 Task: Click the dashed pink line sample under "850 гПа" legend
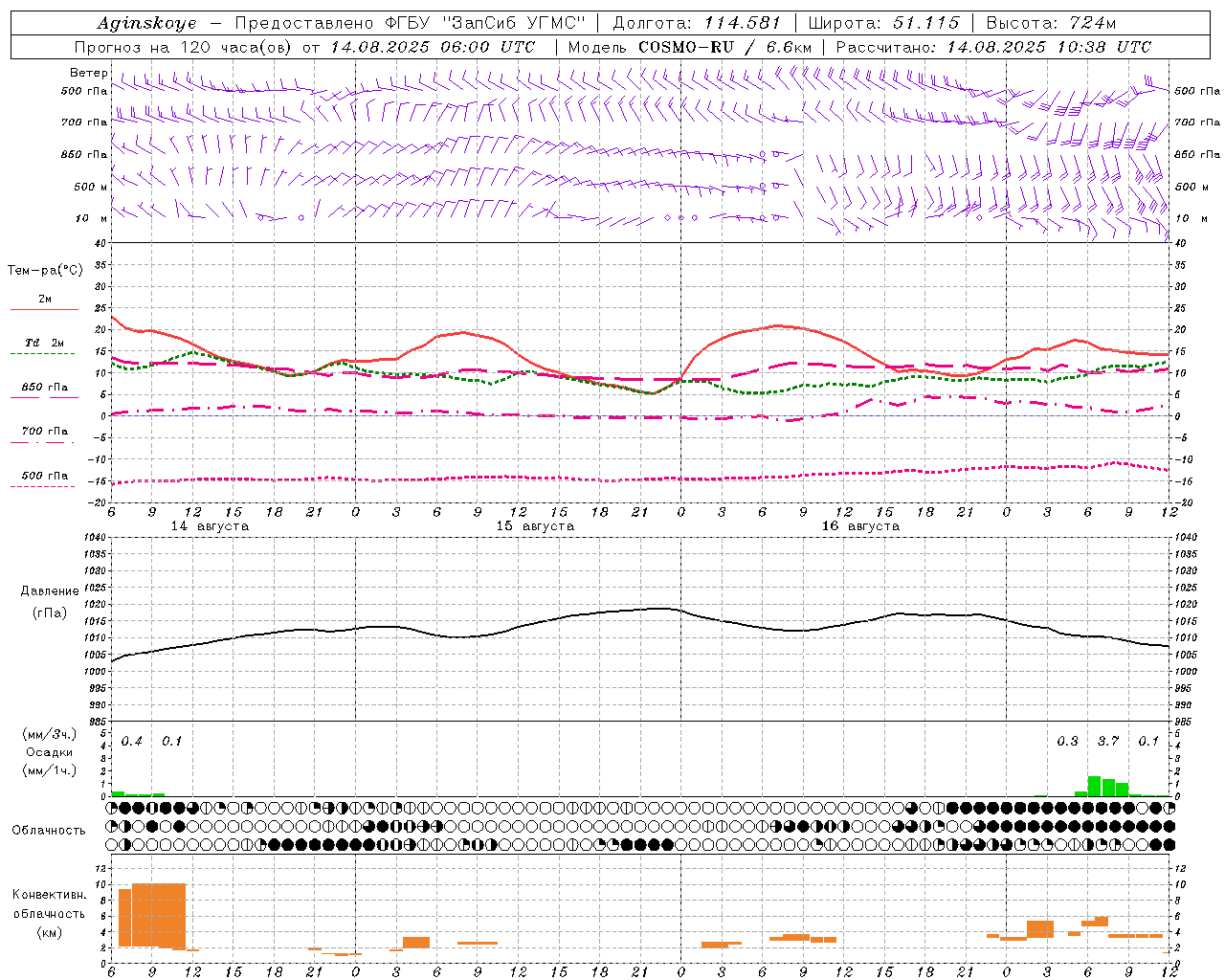coord(44,397)
